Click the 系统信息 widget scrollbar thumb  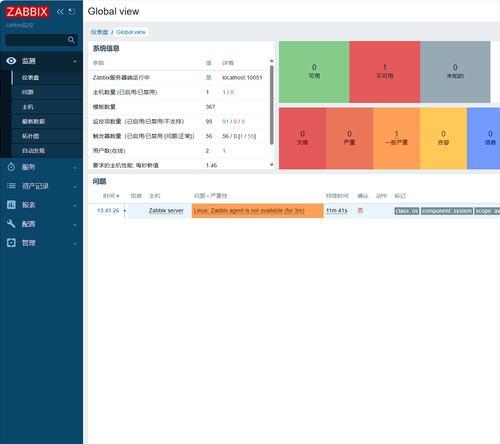click(x=272, y=105)
